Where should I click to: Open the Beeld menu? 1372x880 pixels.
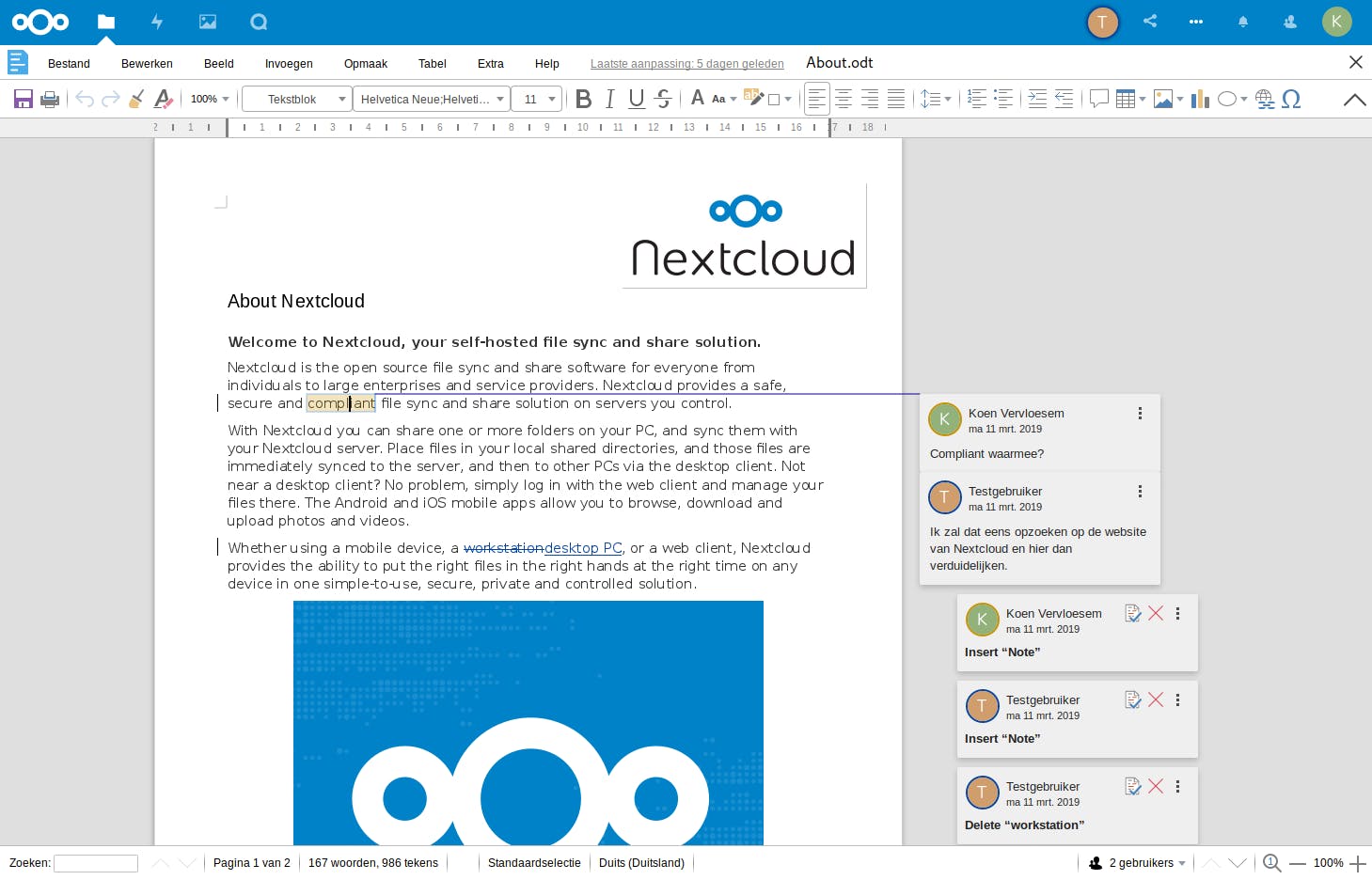219,64
